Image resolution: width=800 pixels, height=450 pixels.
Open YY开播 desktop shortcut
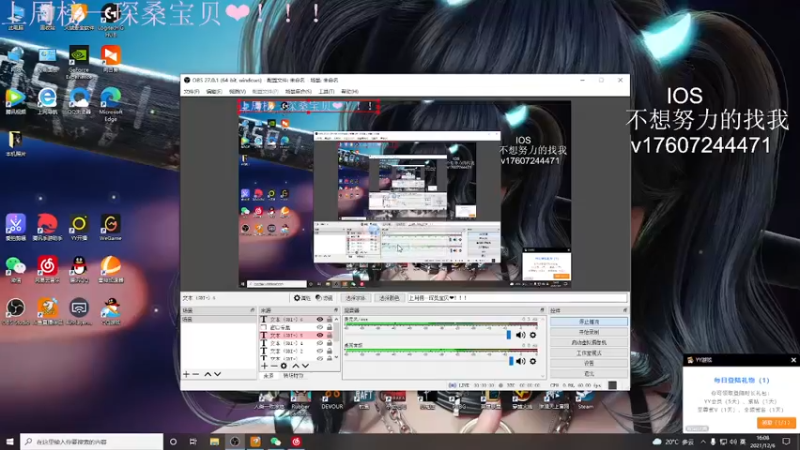click(79, 228)
